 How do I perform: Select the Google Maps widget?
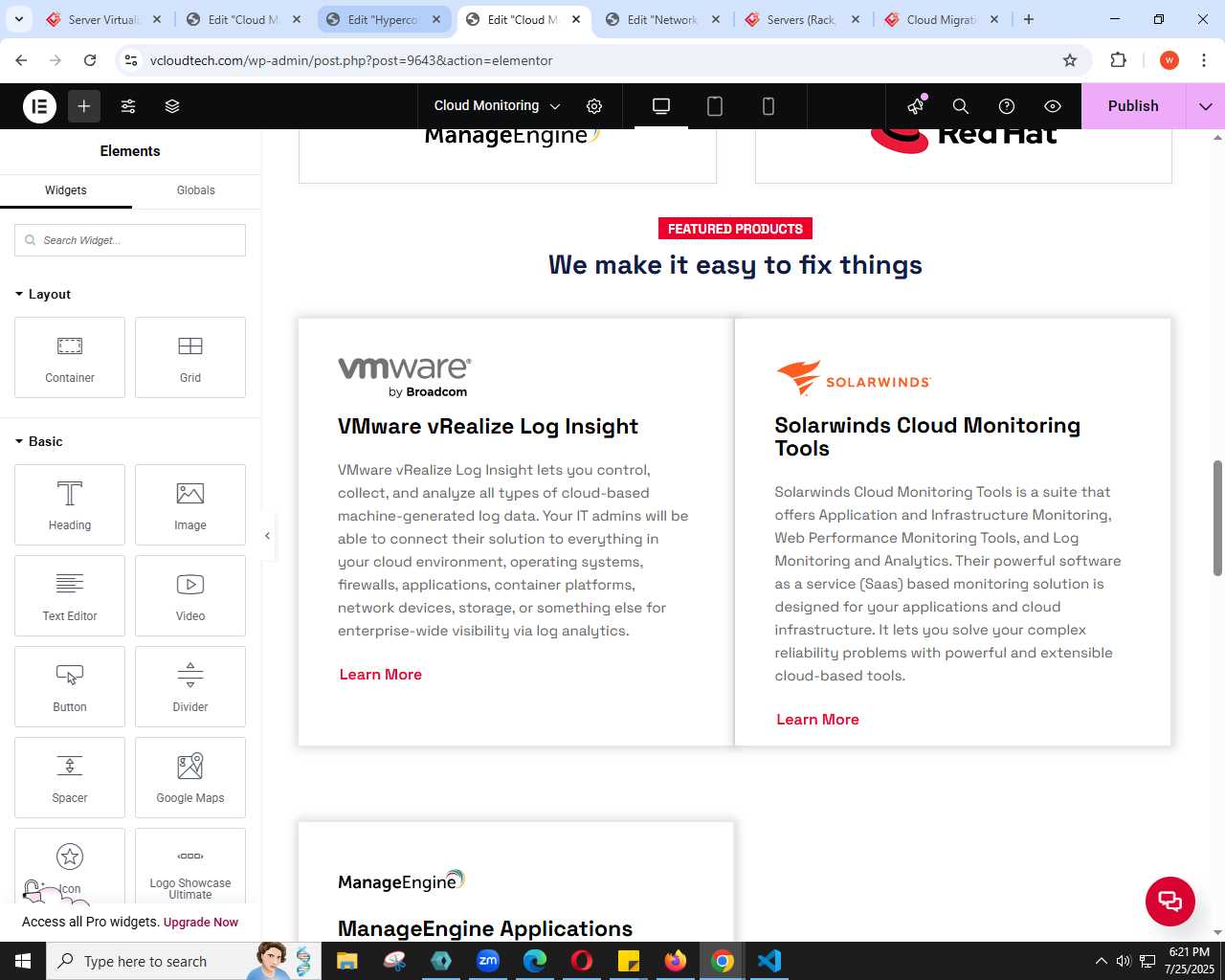click(x=190, y=777)
